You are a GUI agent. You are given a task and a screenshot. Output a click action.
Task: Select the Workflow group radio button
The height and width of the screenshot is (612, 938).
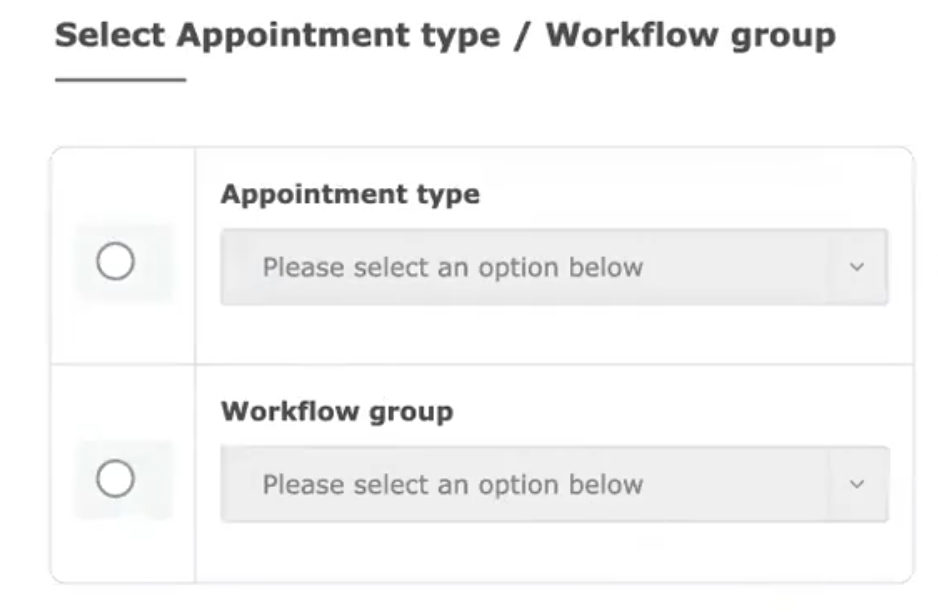pos(115,480)
